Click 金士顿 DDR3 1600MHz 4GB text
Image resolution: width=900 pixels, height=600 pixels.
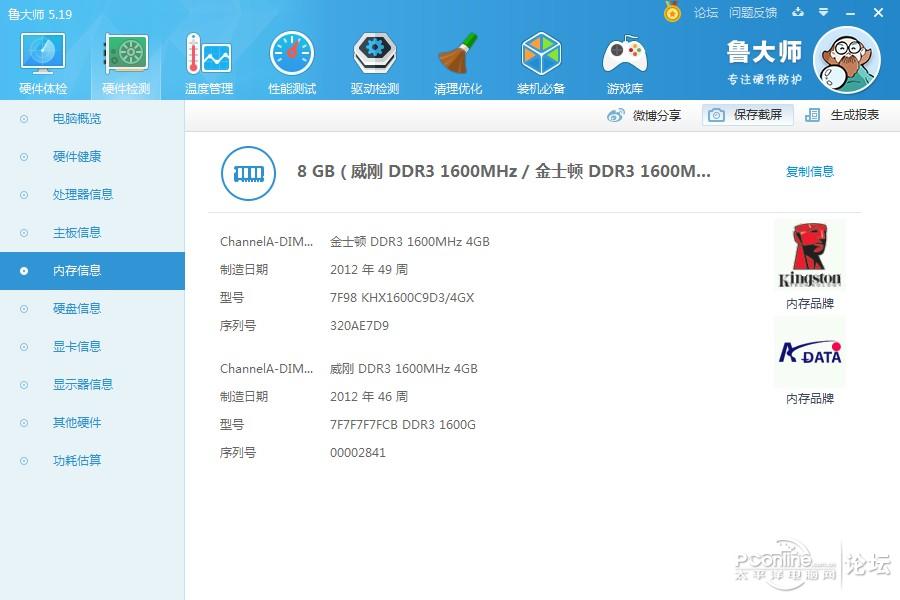(x=410, y=242)
